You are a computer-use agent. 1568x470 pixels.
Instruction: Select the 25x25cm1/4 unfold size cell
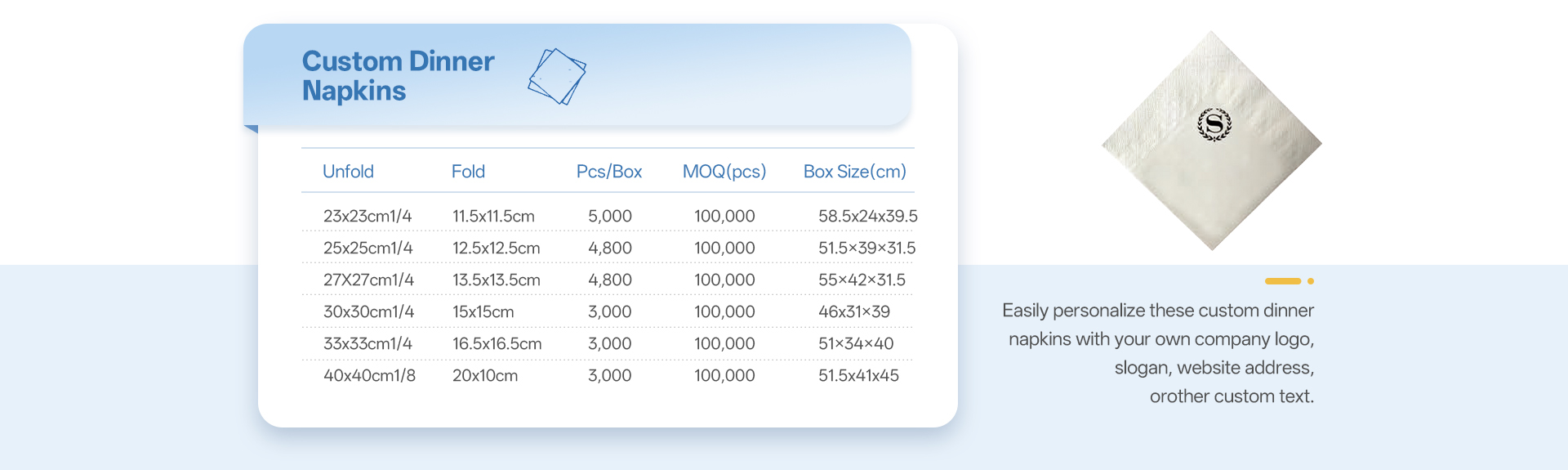click(368, 248)
